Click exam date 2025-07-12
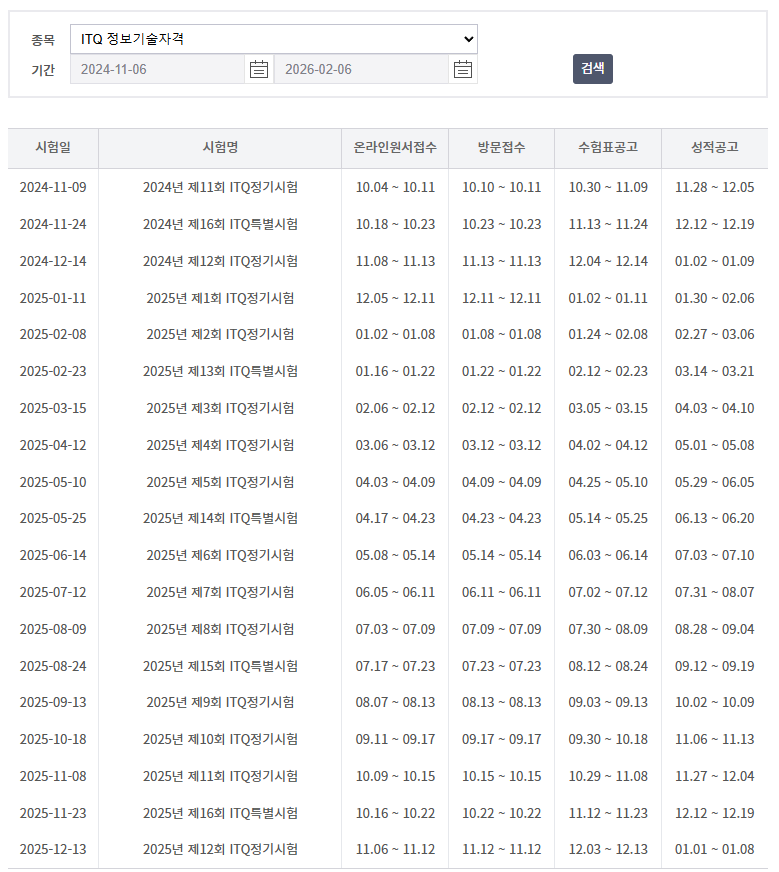 pyautogui.click(x=53, y=592)
